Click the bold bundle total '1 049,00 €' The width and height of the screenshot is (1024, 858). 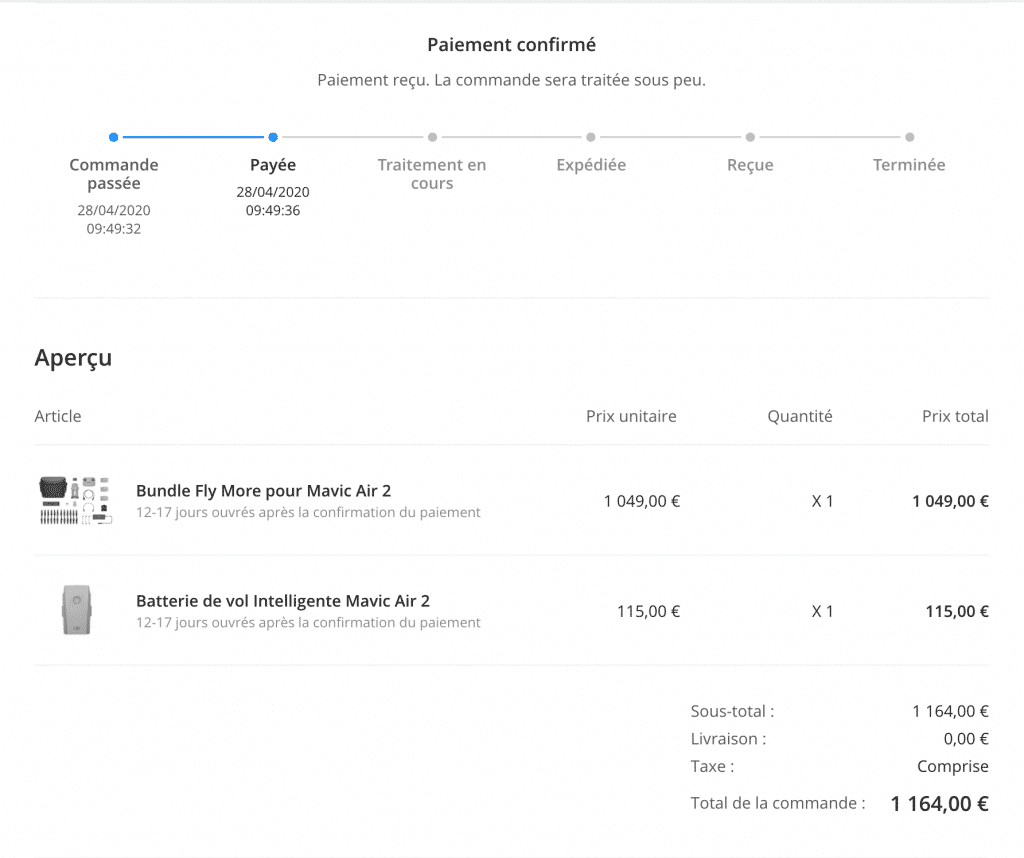click(x=950, y=501)
